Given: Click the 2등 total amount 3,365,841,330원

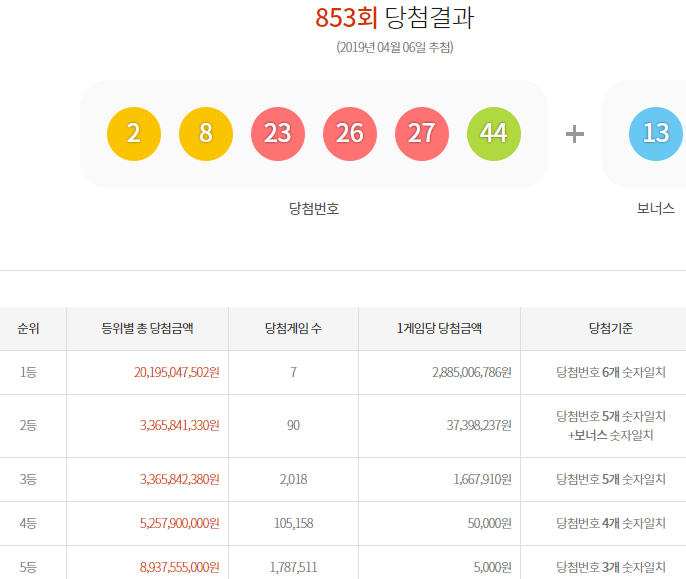Looking at the screenshot, I should (179, 425).
